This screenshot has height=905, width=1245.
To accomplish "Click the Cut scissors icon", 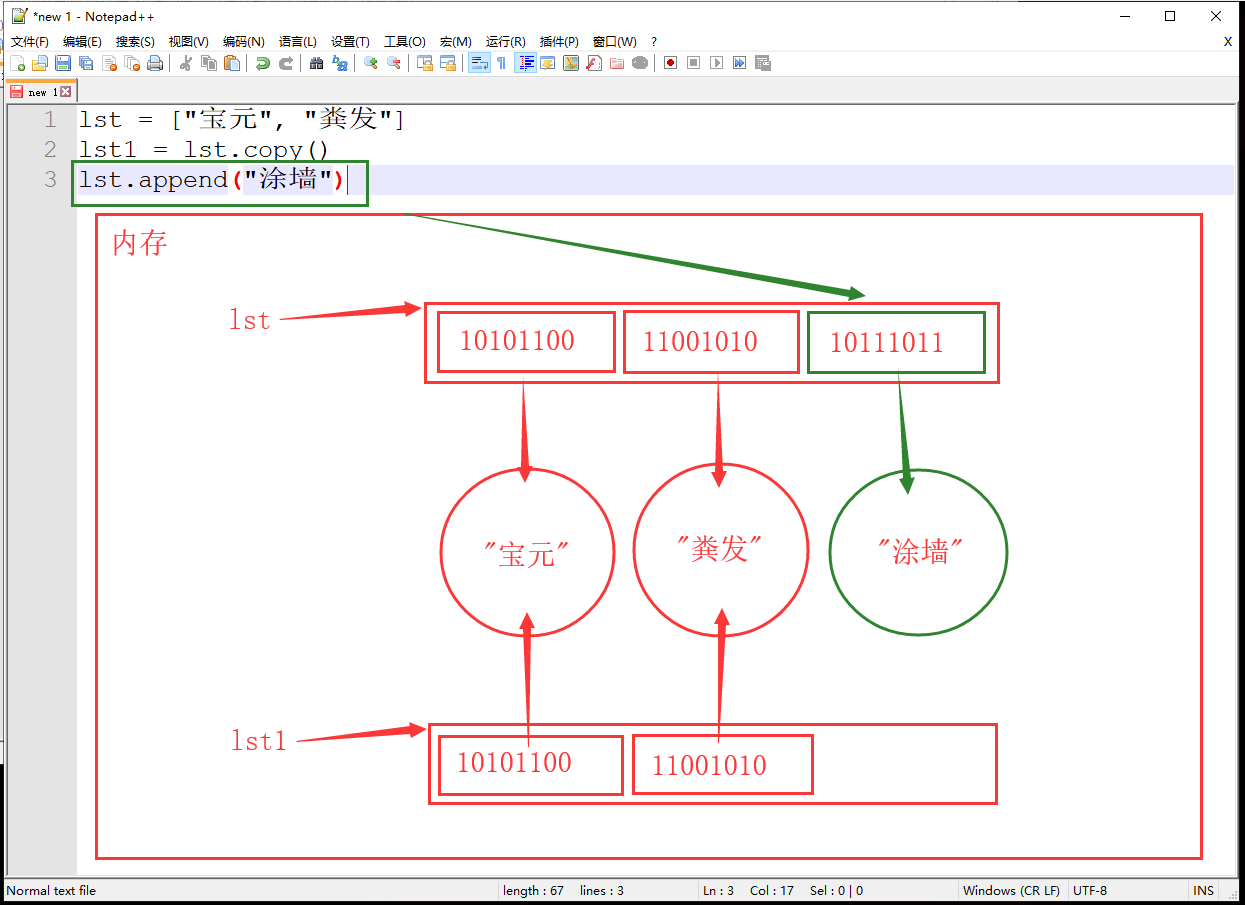I will point(186,63).
